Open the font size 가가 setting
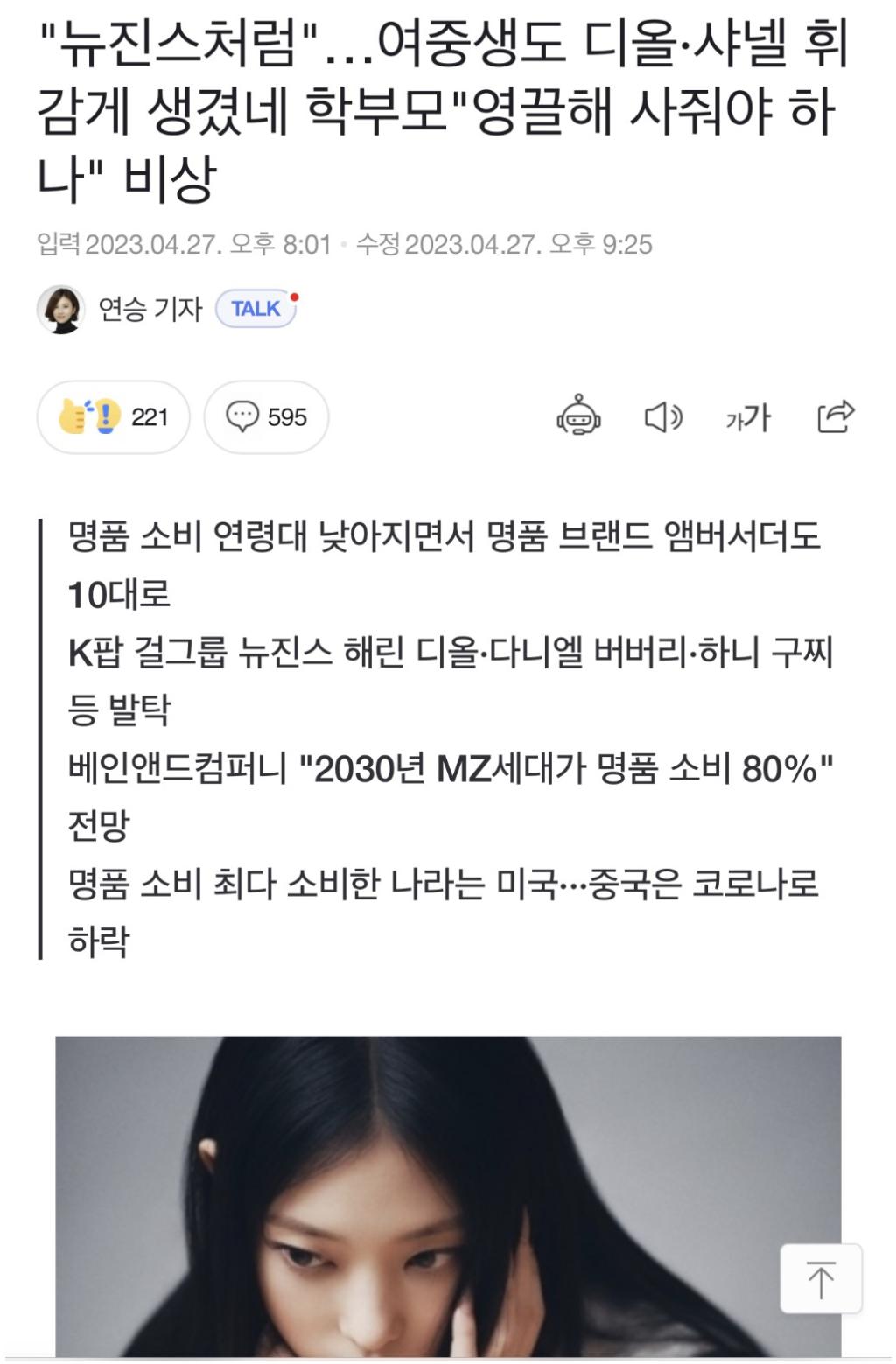This screenshot has height=1364, width=896. [x=748, y=417]
